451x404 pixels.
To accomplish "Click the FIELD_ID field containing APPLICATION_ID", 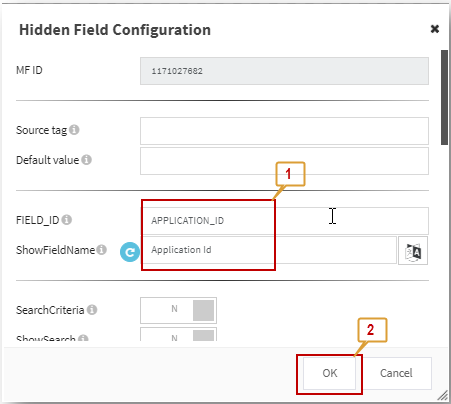I will [x=284, y=221].
